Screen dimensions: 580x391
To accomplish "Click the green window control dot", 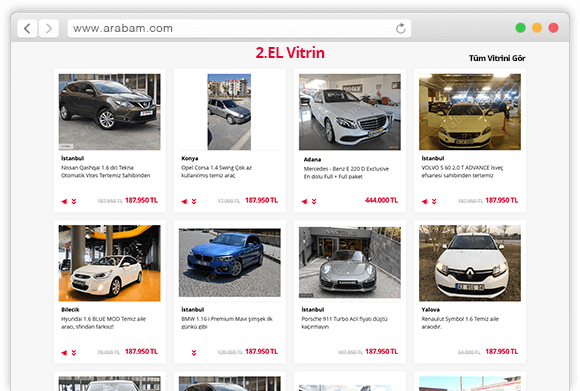I will pos(520,28).
